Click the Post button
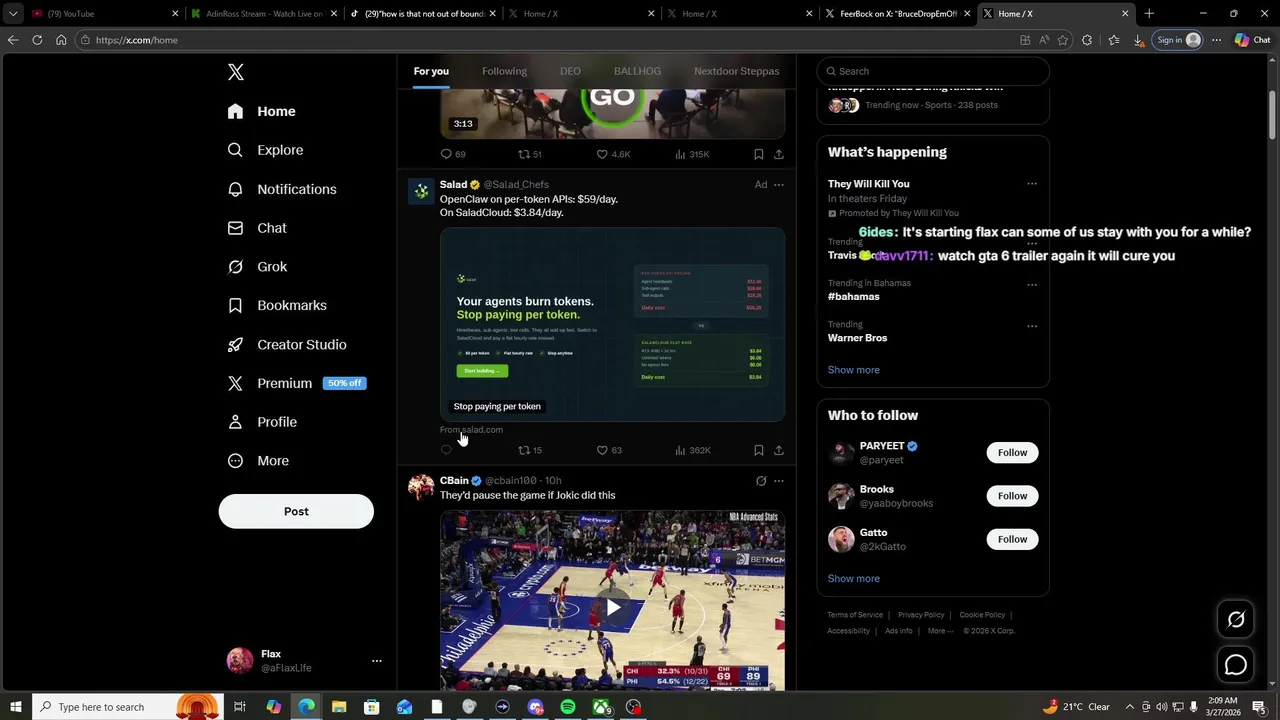 pyautogui.click(x=296, y=511)
